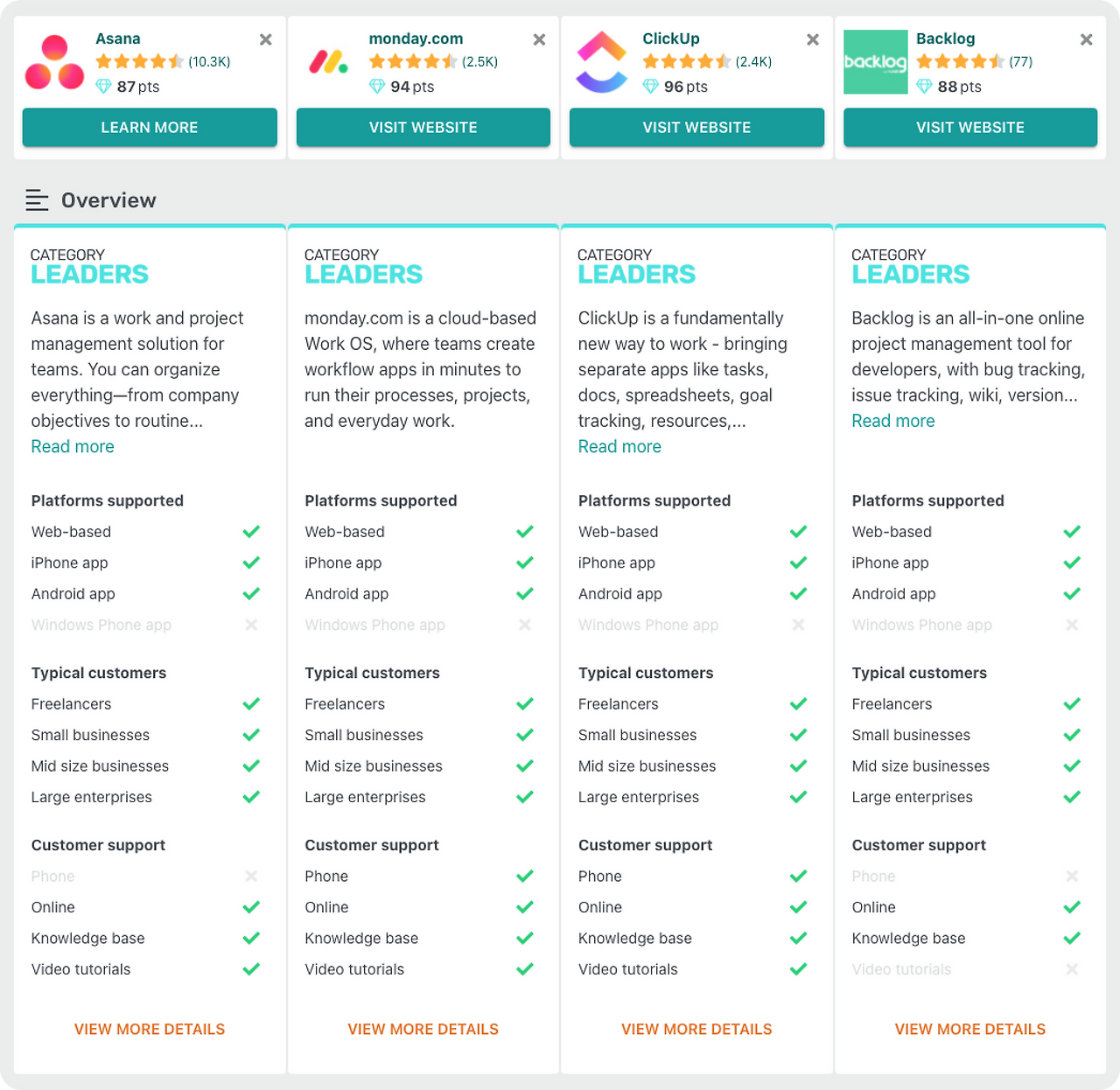Viewport: 1120px width, 1090px height.
Task: Remove ClickUp card with X icon
Action: 813,39
